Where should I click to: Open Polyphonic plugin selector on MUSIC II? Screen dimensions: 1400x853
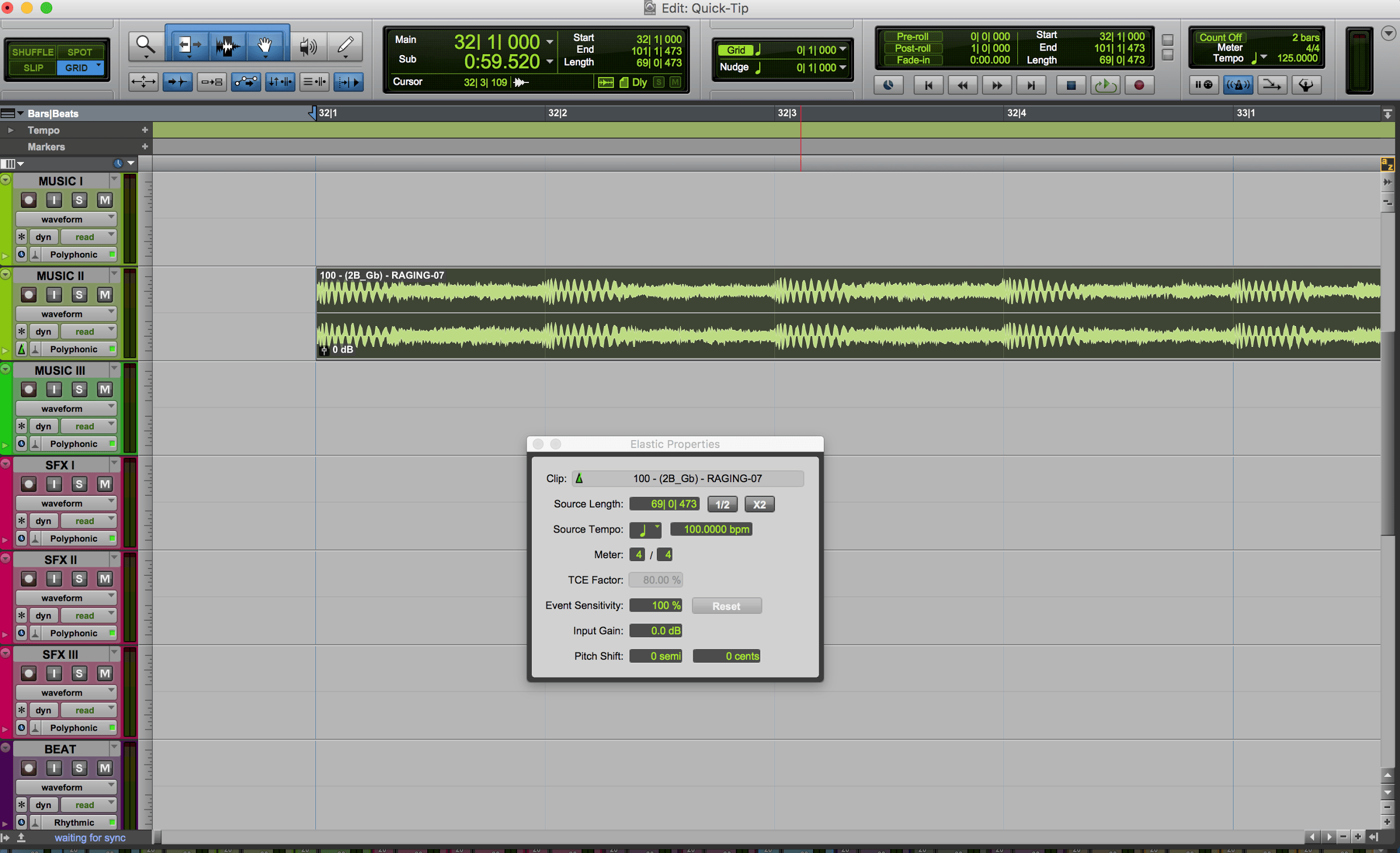(78, 349)
